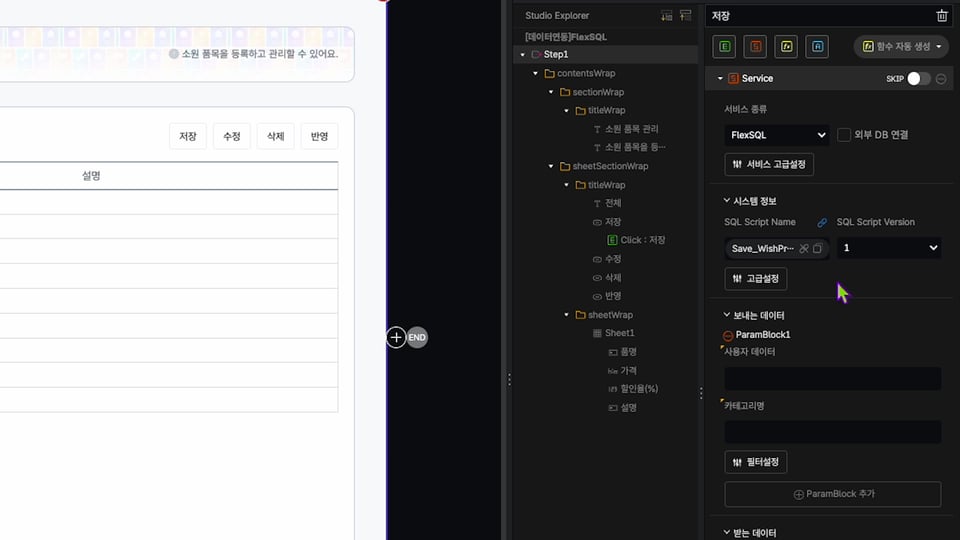960x540 pixels.
Task: Collapse the sheetWrap folder arrow
Action: (x=566, y=315)
